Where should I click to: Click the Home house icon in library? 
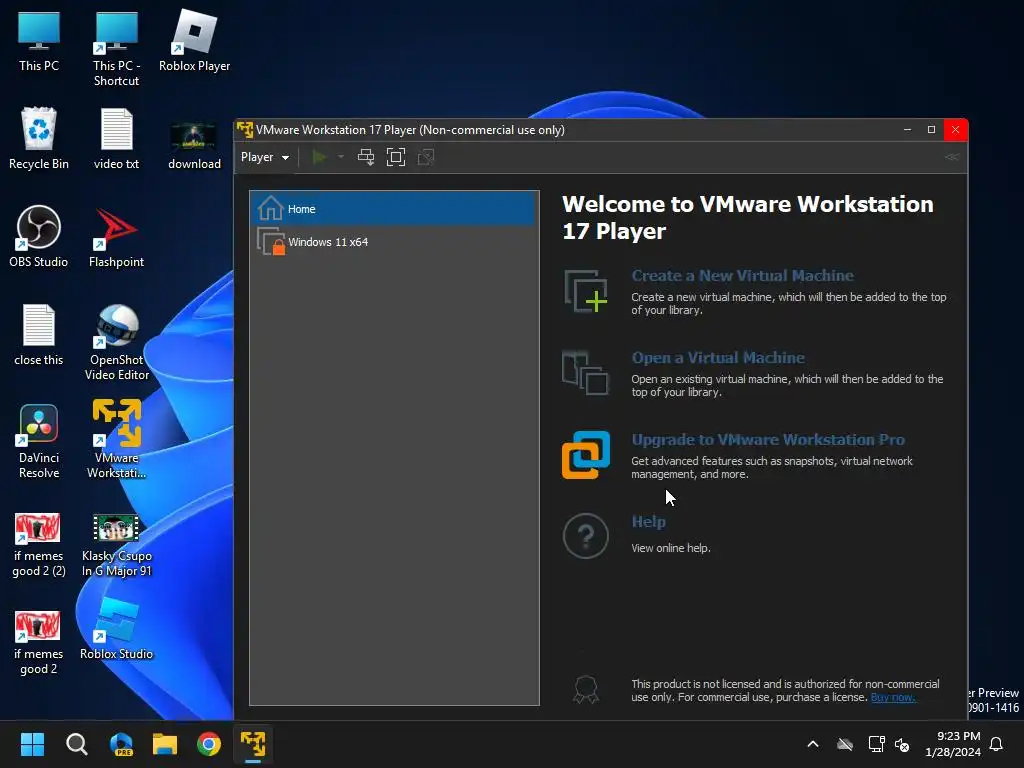click(x=270, y=208)
